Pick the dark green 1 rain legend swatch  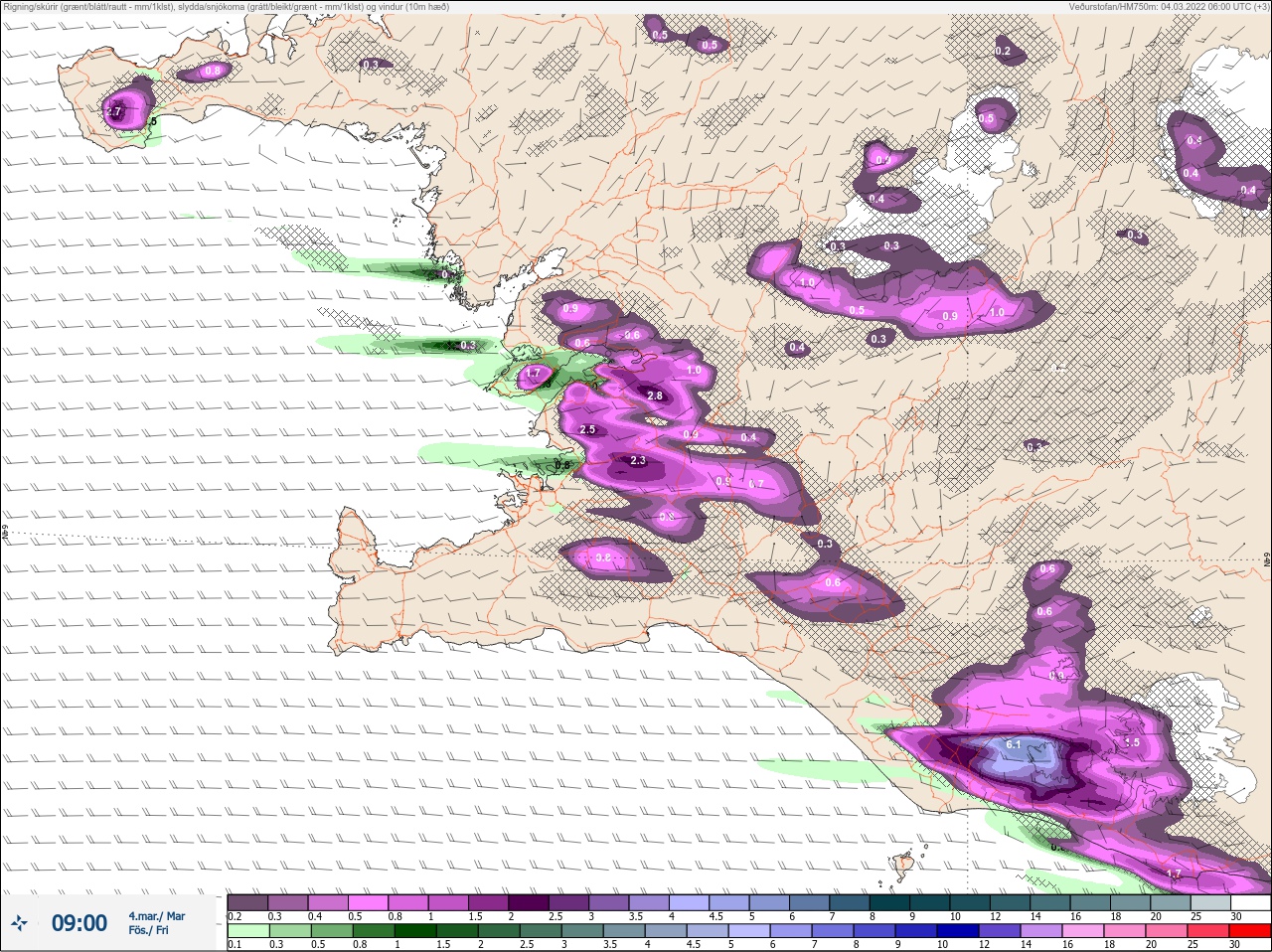coord(413,931)
